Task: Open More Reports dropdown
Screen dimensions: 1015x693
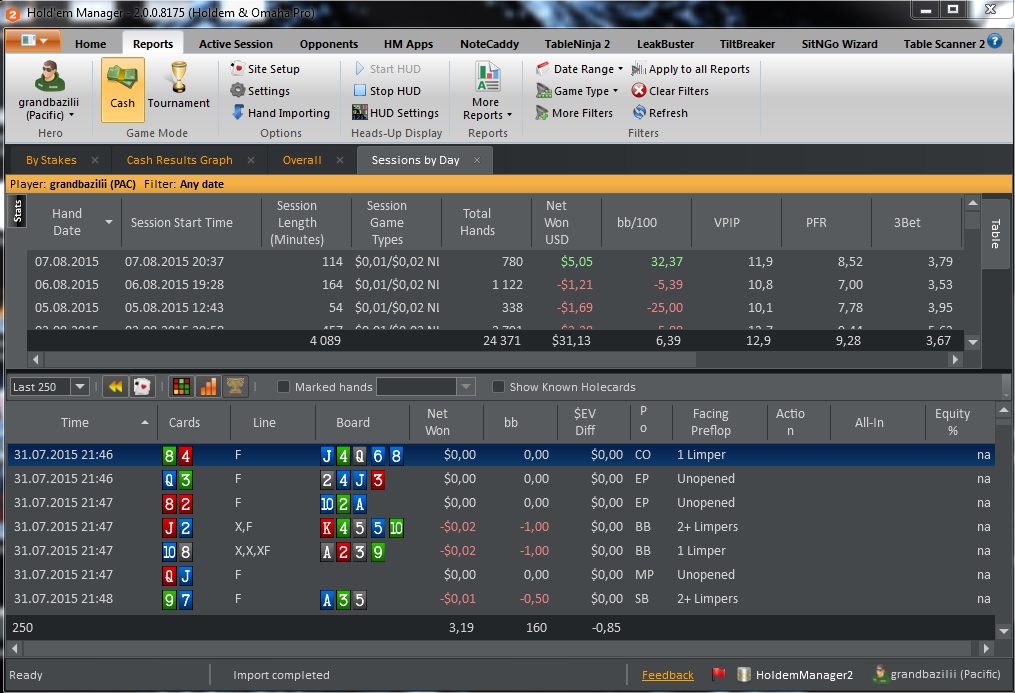Action: coord(487,91)
